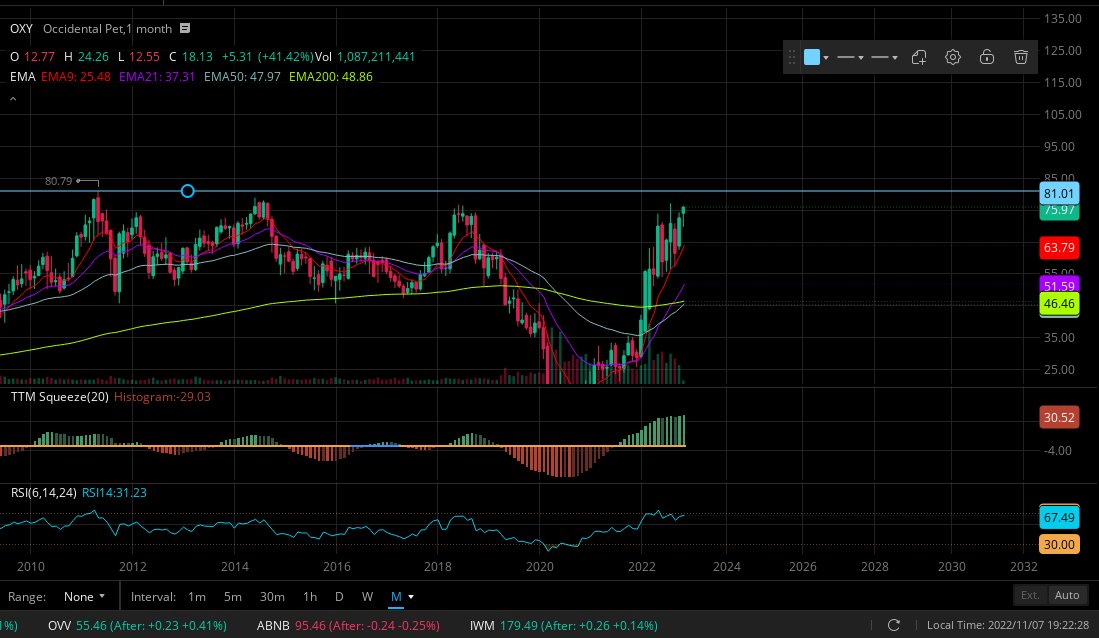Click the TTM Squeeze(20) indicator label
This screenshot has width=1099, height=638.
[60, 397]
